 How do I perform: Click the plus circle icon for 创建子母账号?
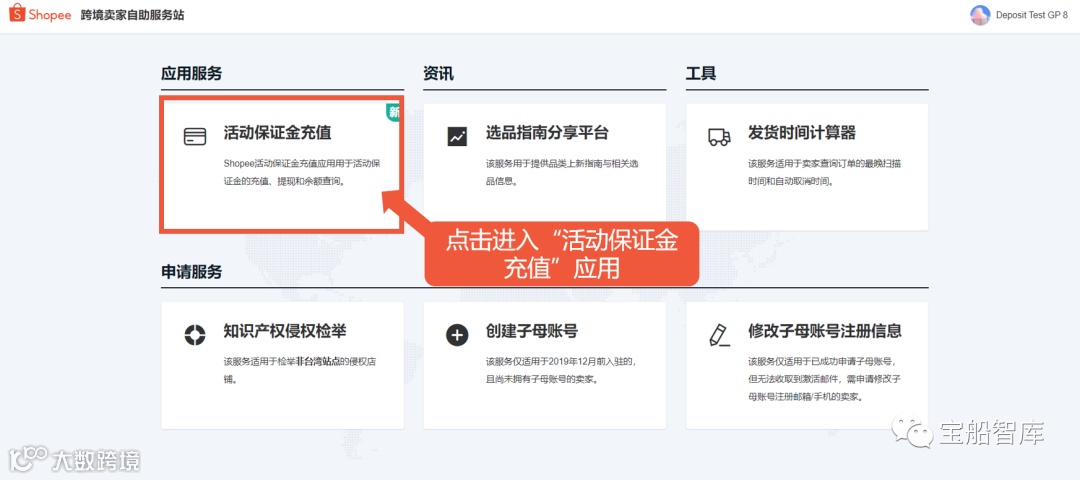click(x=457, y=335)
